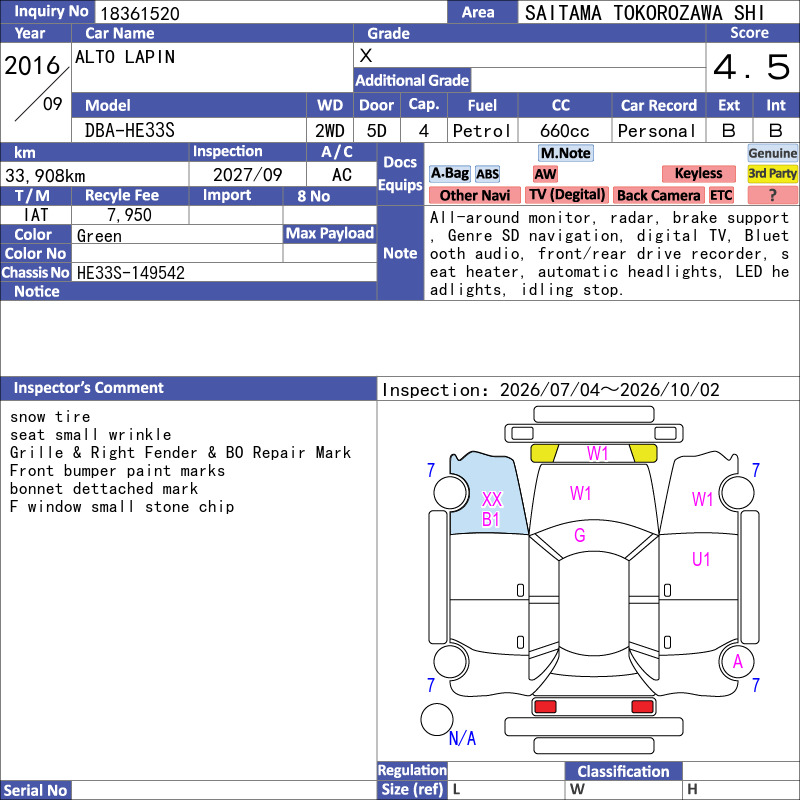The width and height of the screenshot is (800, 800).
Task: Click the Notice header bar
Action: click(188, 291)
